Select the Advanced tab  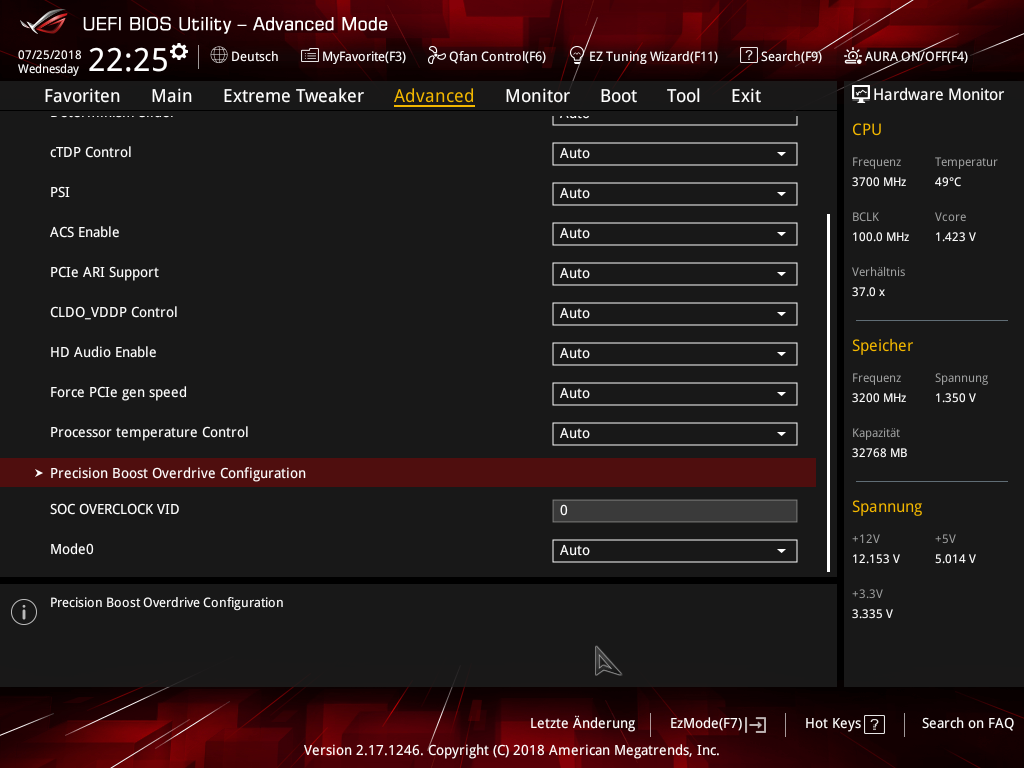434,96
